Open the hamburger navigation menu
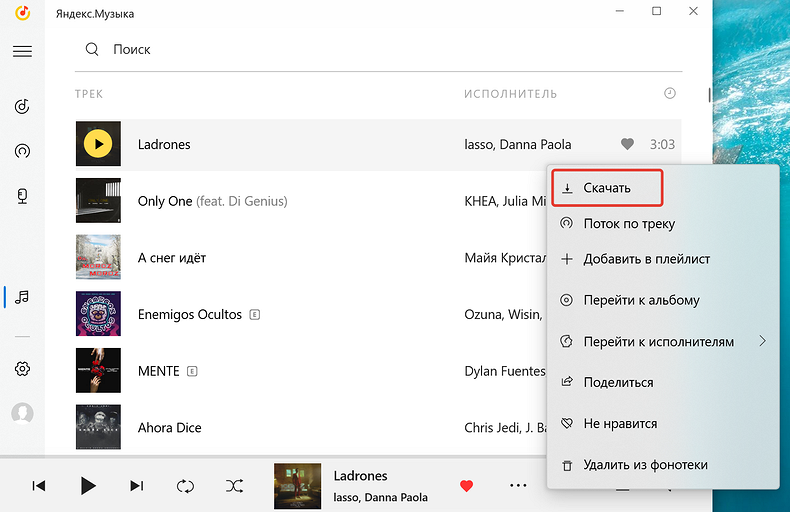The height and width of the screenshot is (512, 790). click(x=22, y=51)
